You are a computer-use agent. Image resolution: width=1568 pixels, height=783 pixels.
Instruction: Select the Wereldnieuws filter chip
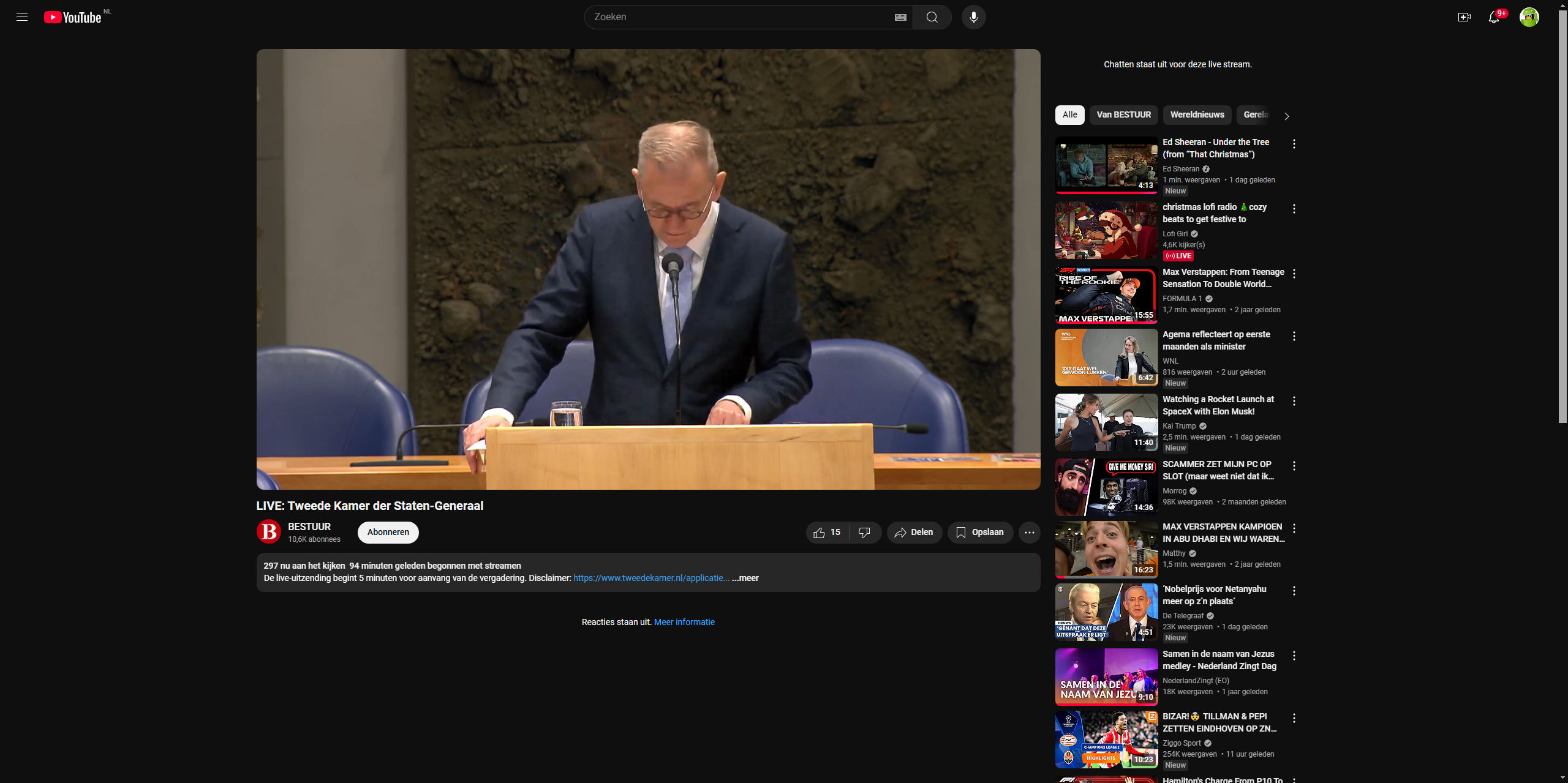(1196, 115)
